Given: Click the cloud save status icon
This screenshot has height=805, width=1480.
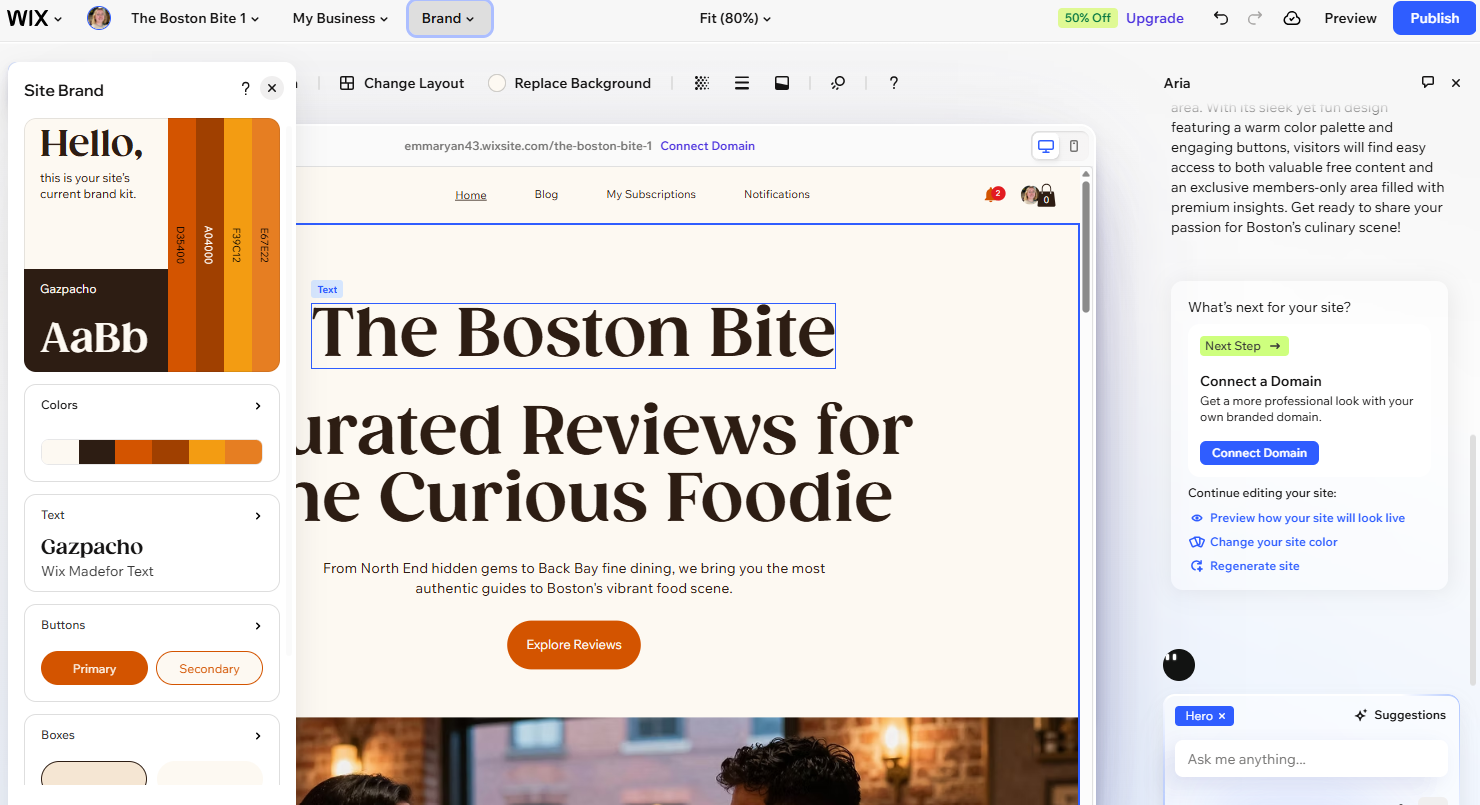Looking at the screenshot, I should 1292,18.
